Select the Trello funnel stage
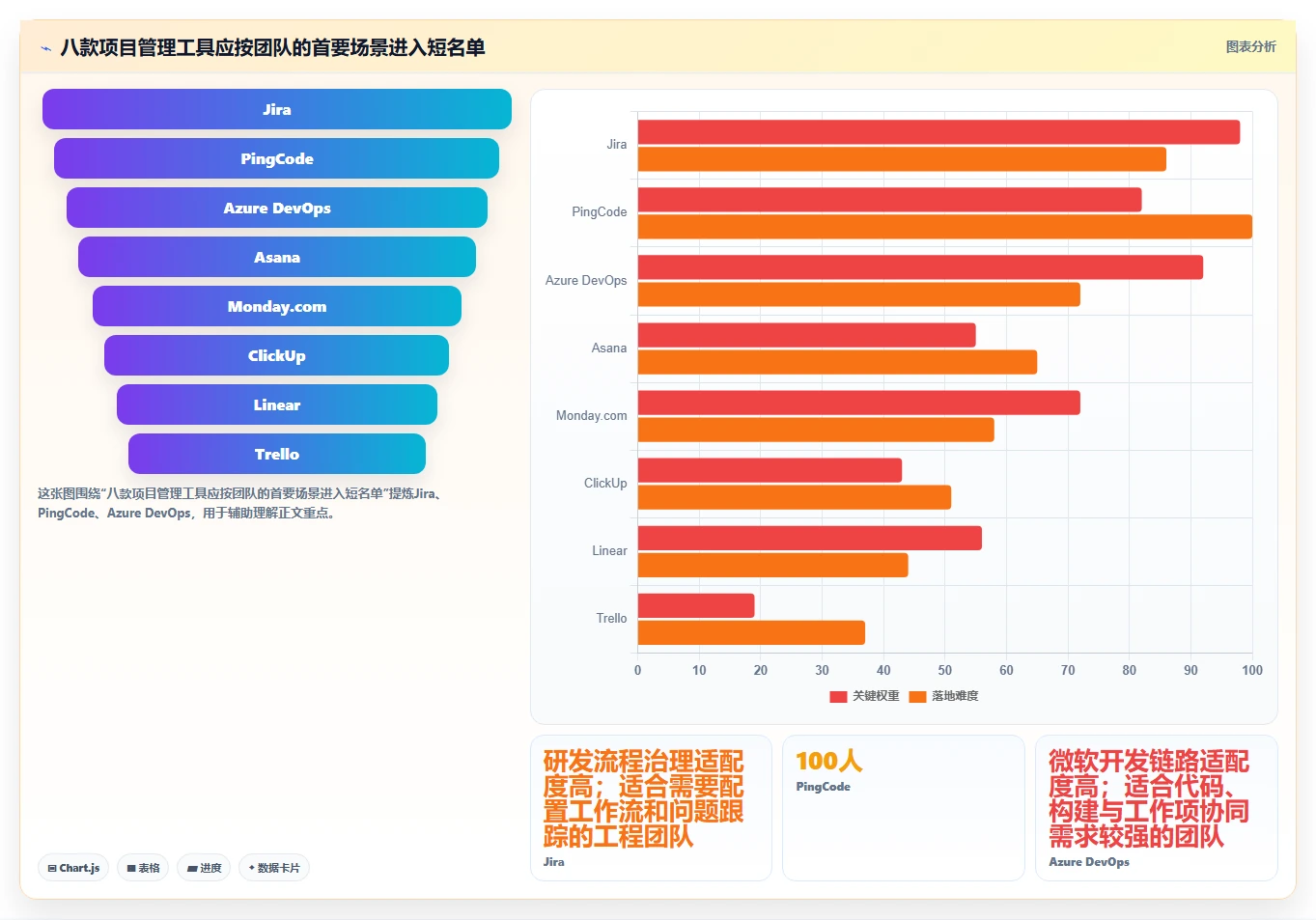 (277, 454)
